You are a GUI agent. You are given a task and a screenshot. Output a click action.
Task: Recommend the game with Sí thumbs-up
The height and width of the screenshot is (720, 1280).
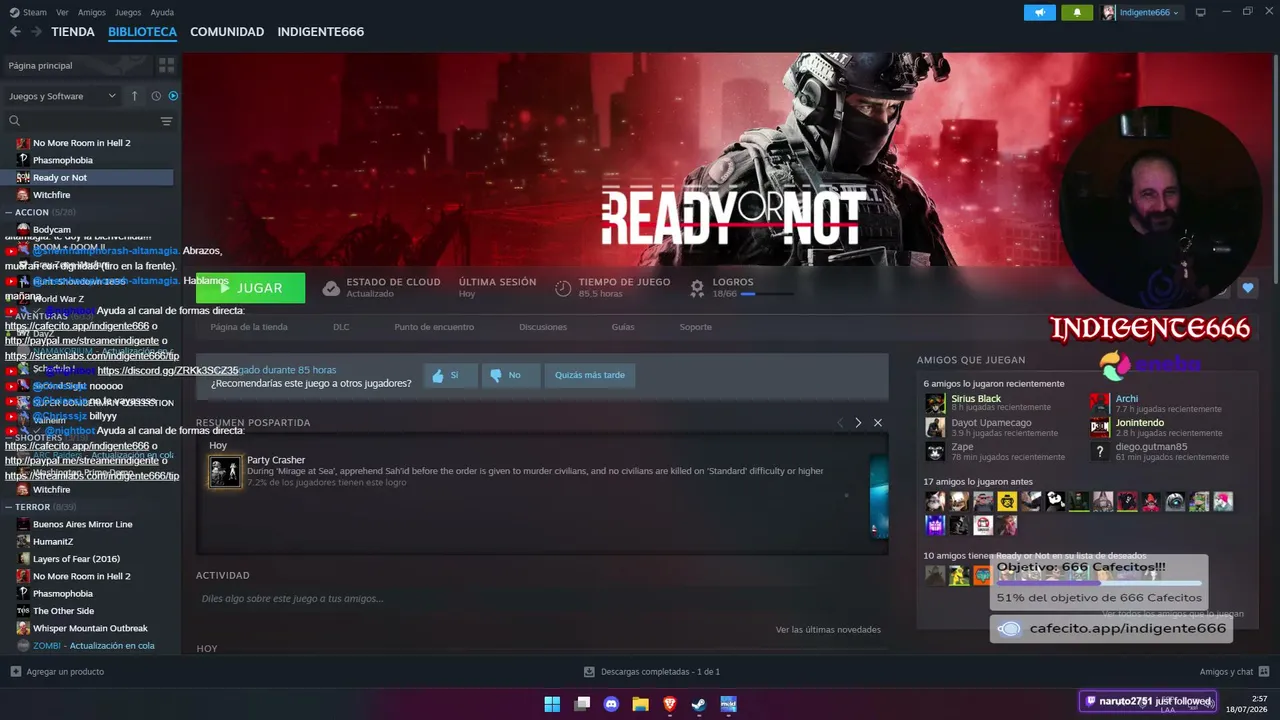click(448, 375)
